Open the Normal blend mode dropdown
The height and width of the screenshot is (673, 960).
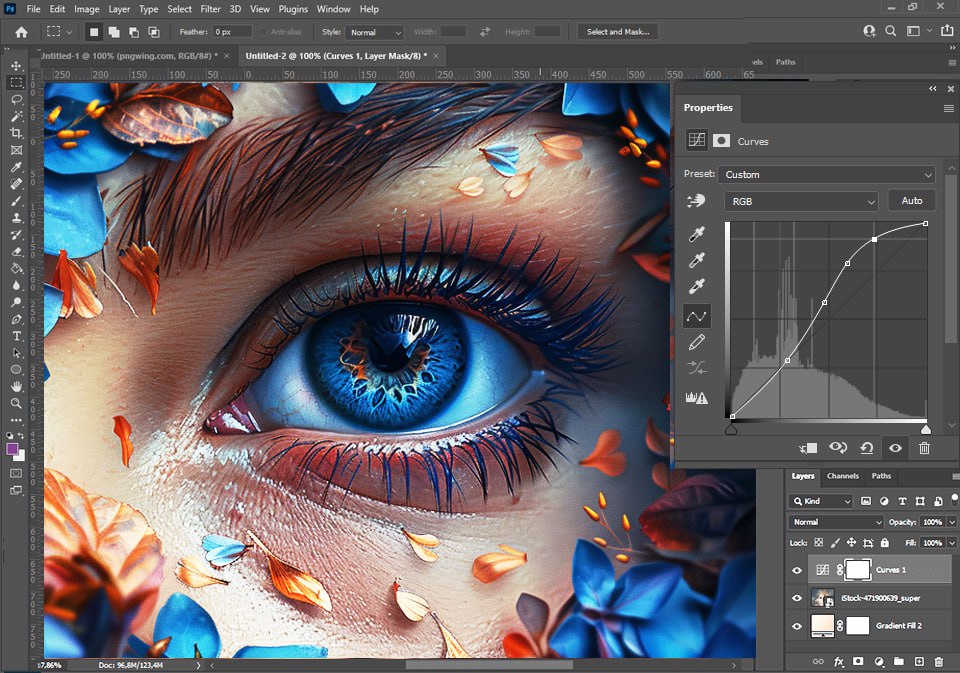836,522
